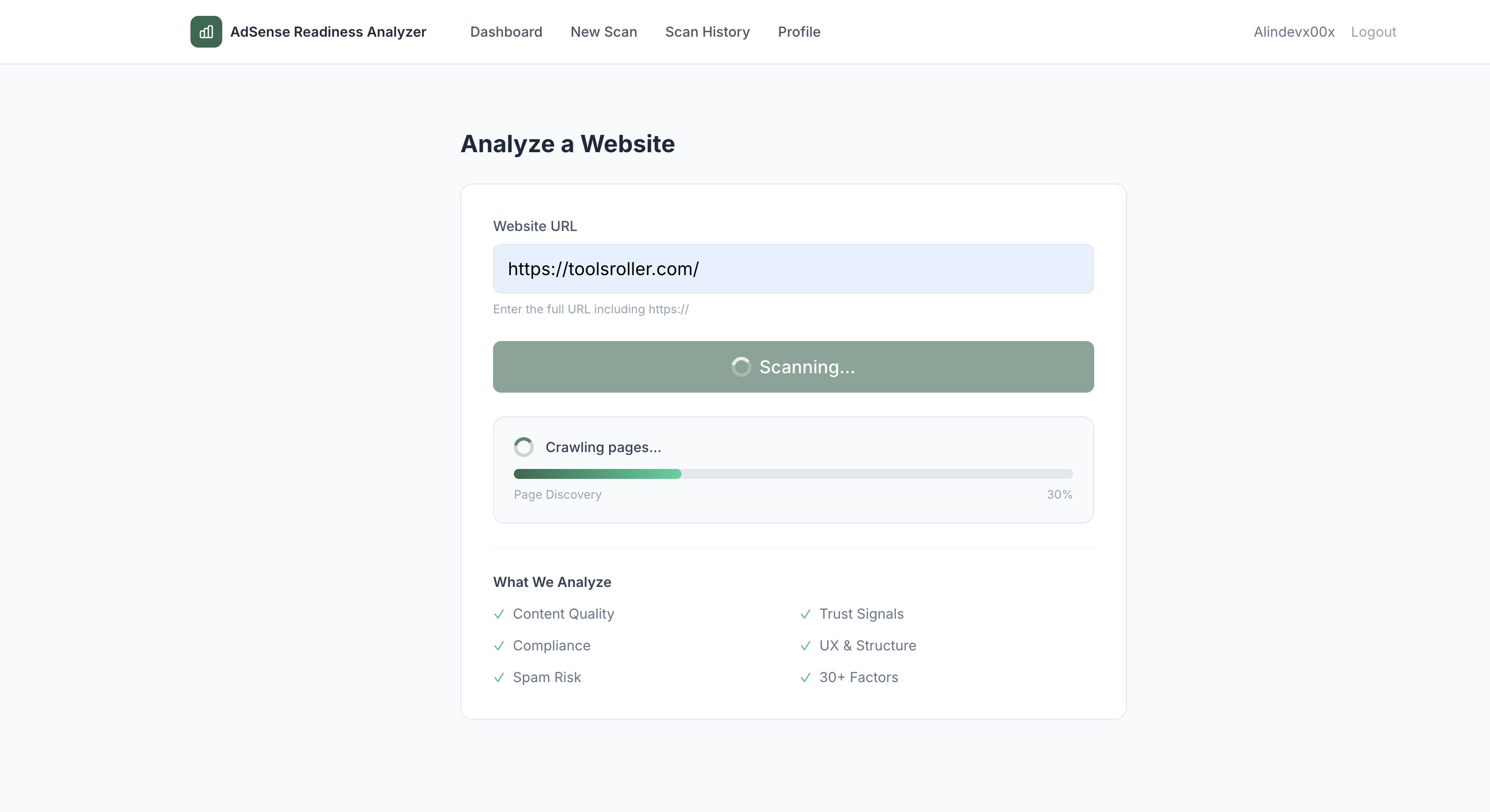
Task: Click the AdSense Readiness Analyzer title text
Action: click(328, 32)
